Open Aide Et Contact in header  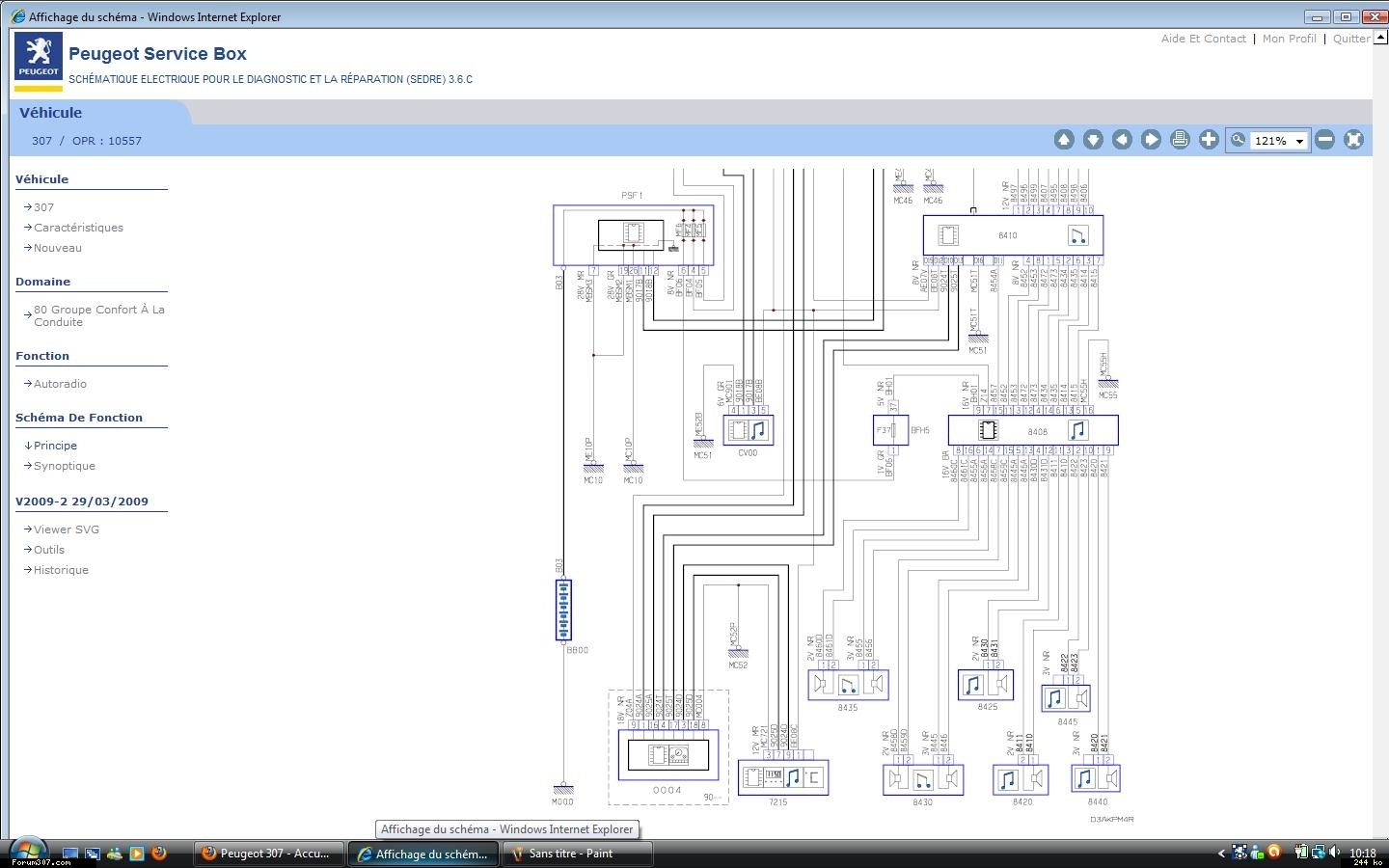pyautogui.click(x=1203, y=39)
